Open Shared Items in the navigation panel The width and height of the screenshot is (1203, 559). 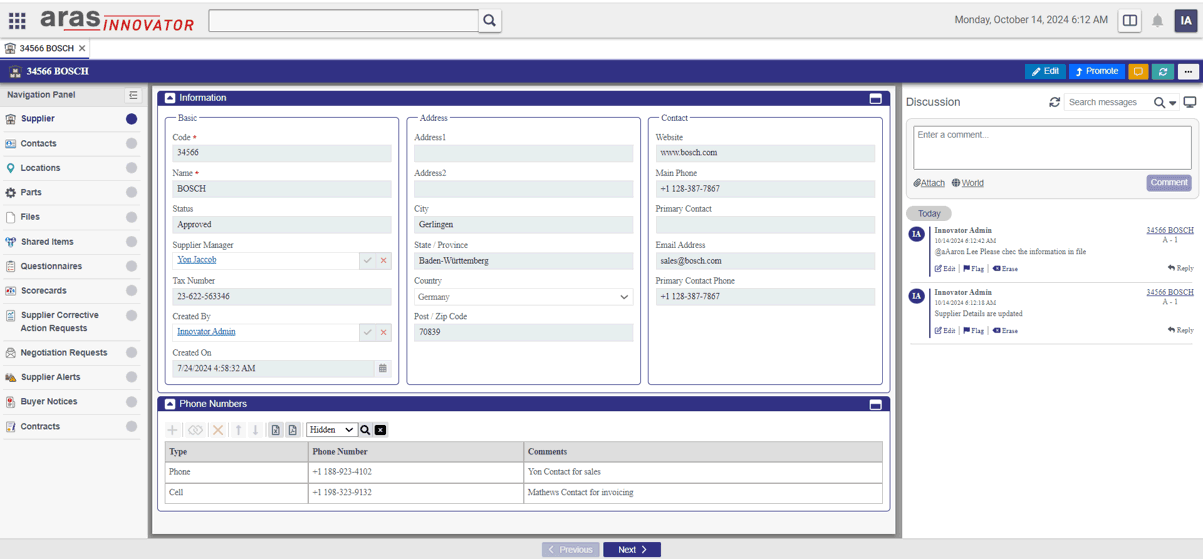click(47, 241)
